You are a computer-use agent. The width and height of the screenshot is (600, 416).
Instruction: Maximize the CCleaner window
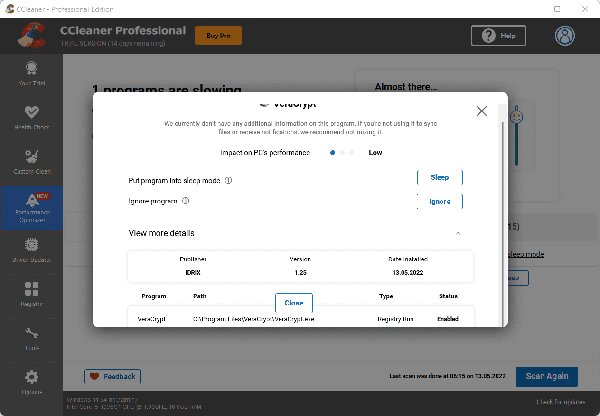[x=557, y=9]
